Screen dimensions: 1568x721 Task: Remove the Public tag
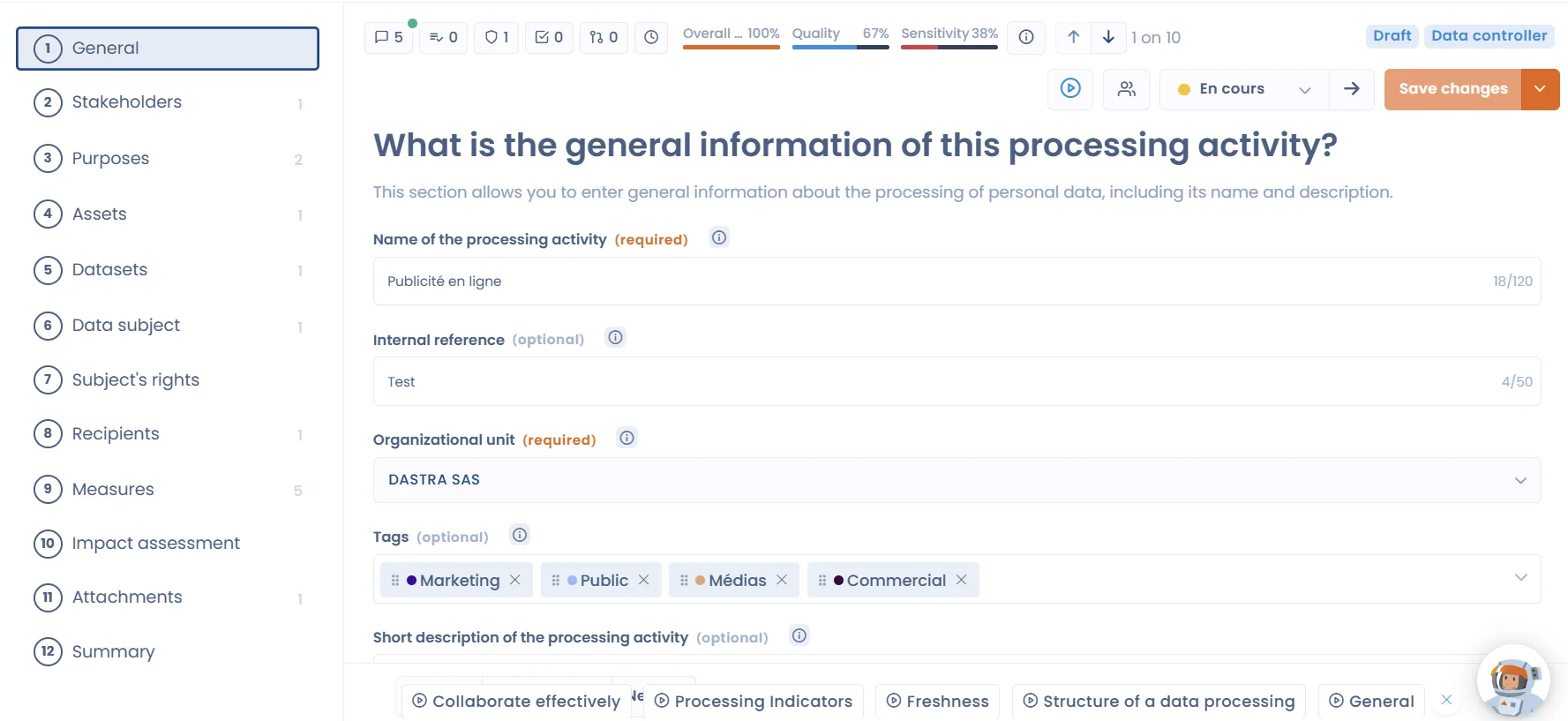click(x=644, y=580)
